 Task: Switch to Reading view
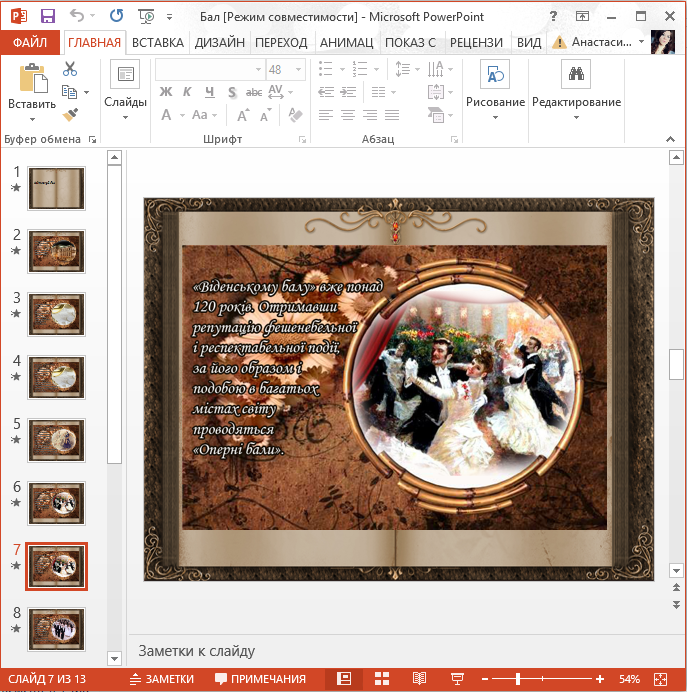419,679
